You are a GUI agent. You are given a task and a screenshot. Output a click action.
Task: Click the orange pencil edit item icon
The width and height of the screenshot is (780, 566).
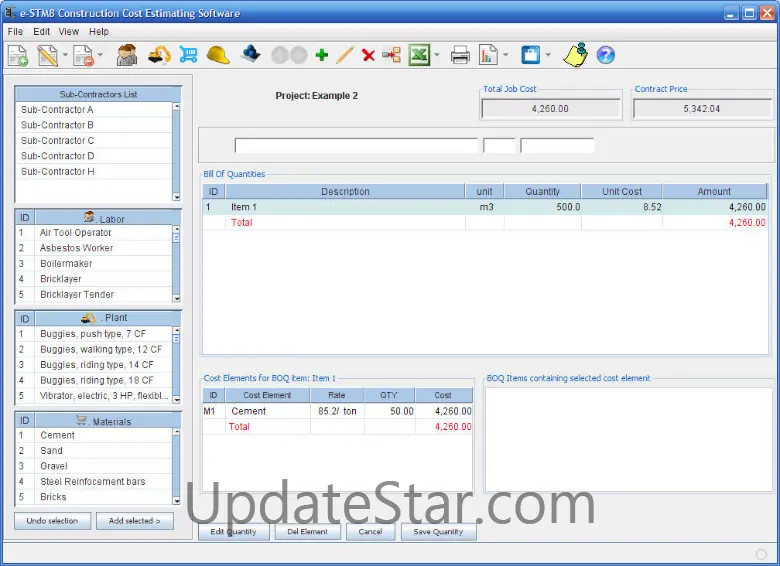pyautogui.click(x=345, y=55)
